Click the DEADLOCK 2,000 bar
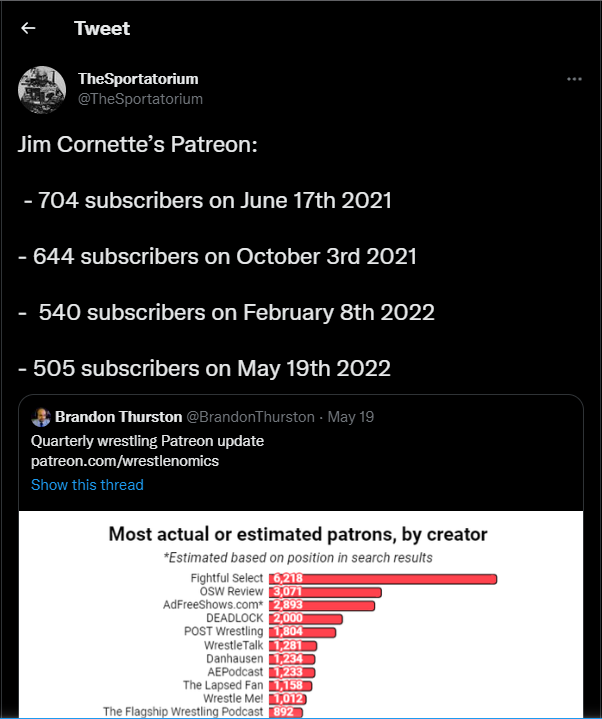 coord(306,619)
